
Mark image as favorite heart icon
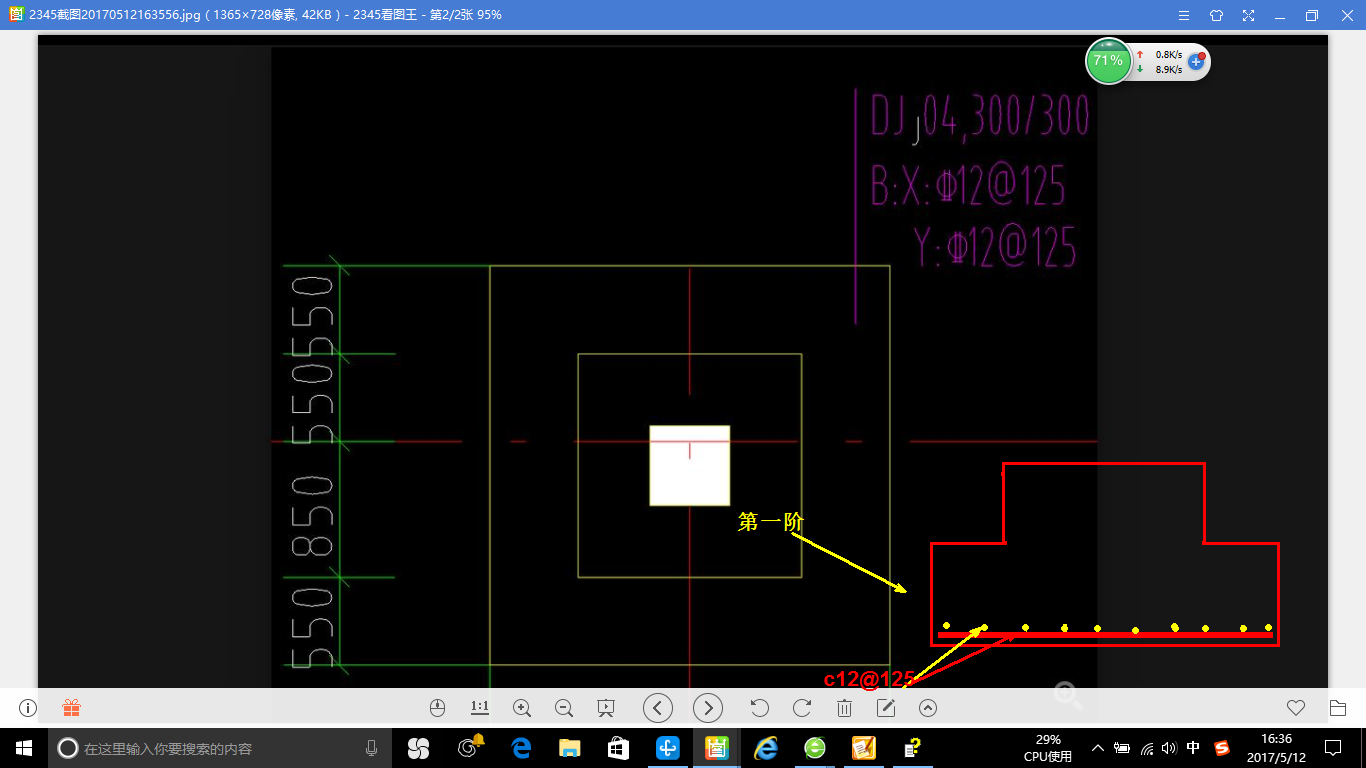pos(1296,708)
